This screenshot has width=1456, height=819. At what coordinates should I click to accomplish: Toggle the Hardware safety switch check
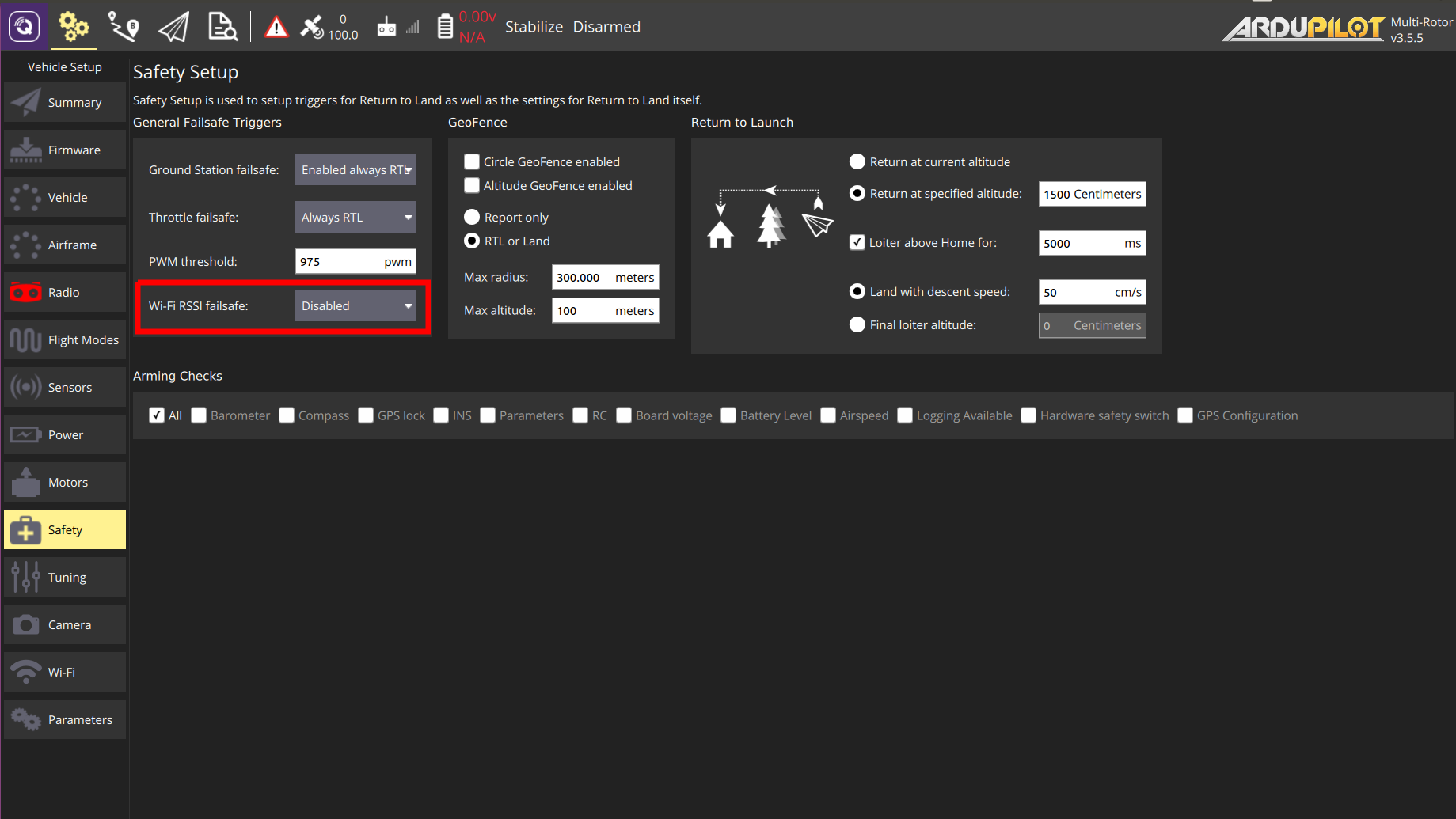pyautogui.click(x=1028, y=415)
